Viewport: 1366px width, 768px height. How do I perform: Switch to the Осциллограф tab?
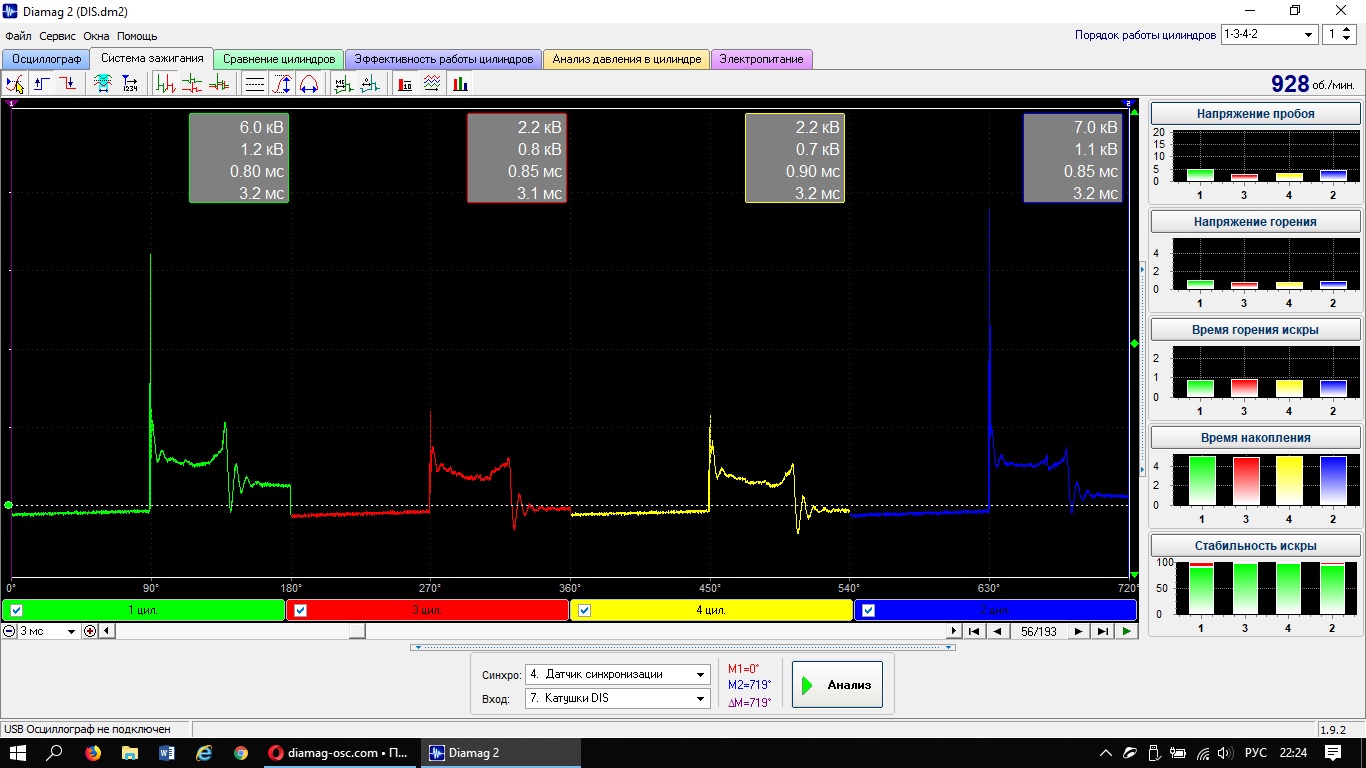(x=47, y=59)
